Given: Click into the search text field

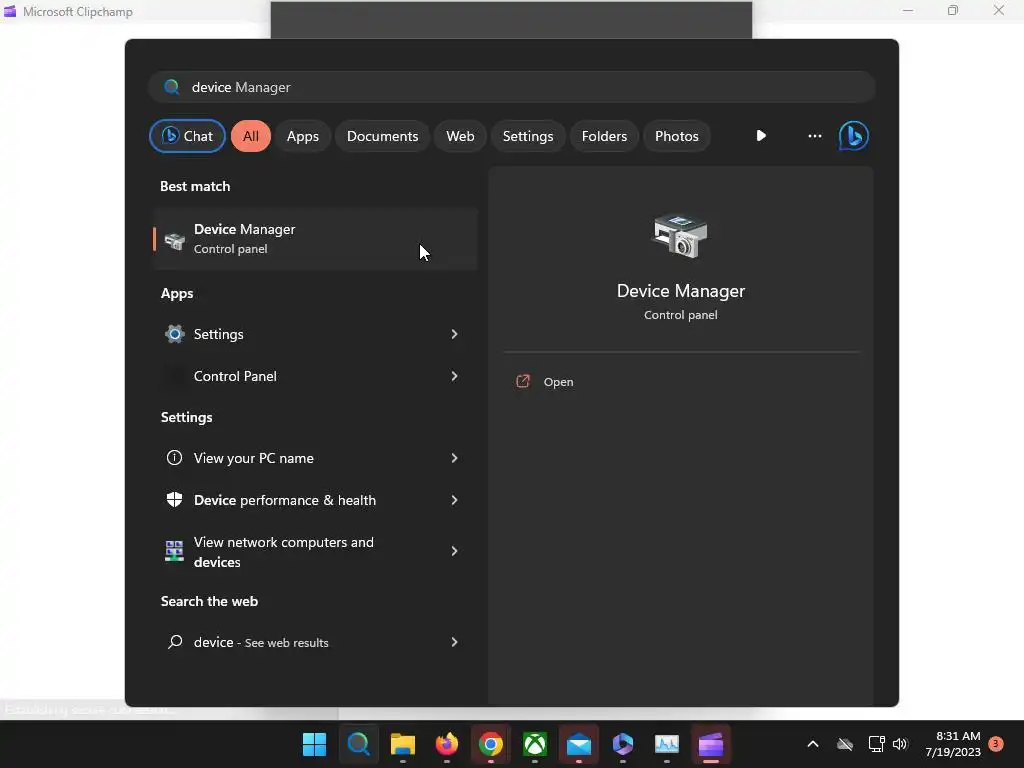Looking at the screenshot, I should [x=512, y=87].
